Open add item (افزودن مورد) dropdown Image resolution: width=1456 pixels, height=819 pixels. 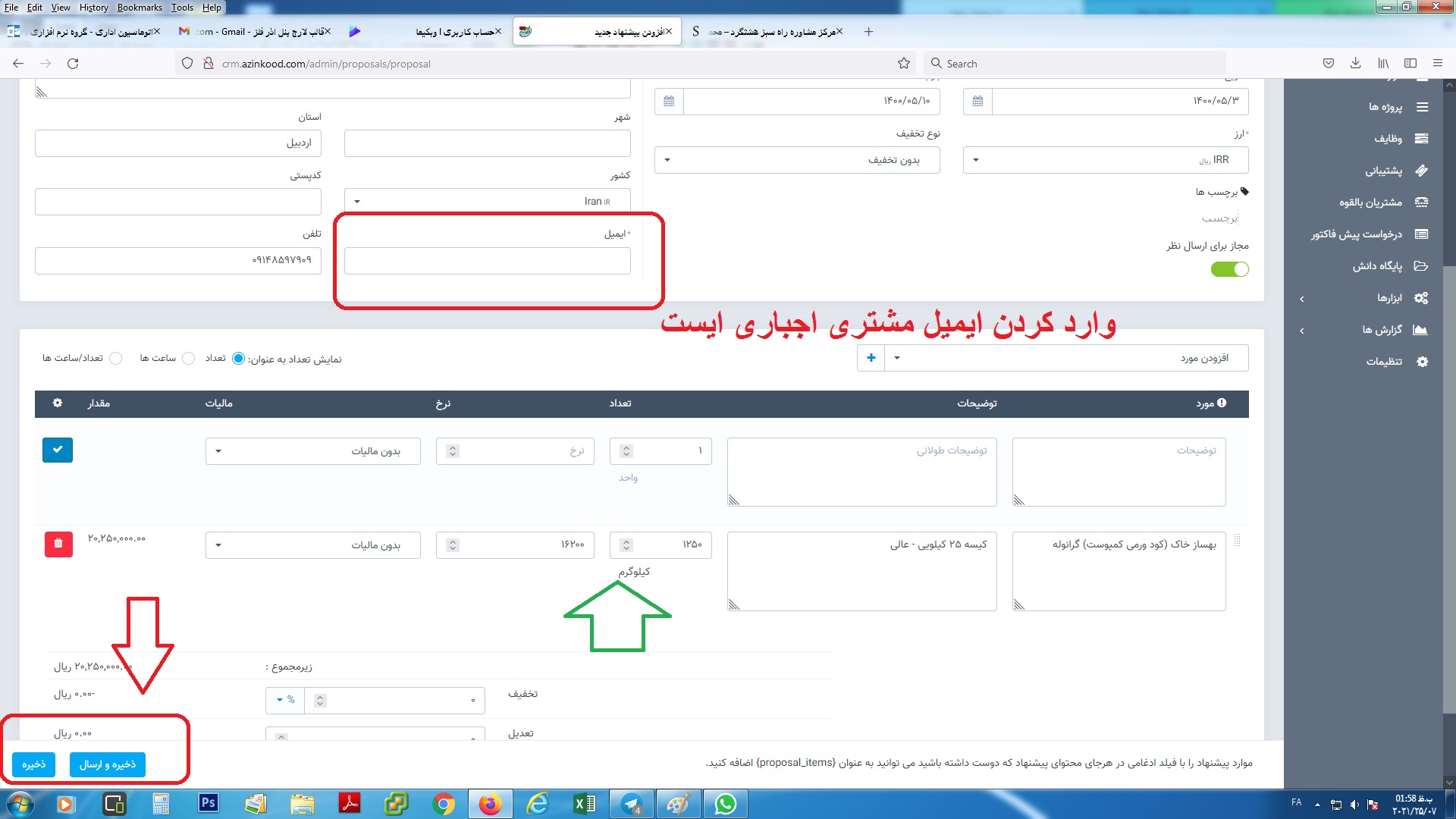tap(1066, 358)
